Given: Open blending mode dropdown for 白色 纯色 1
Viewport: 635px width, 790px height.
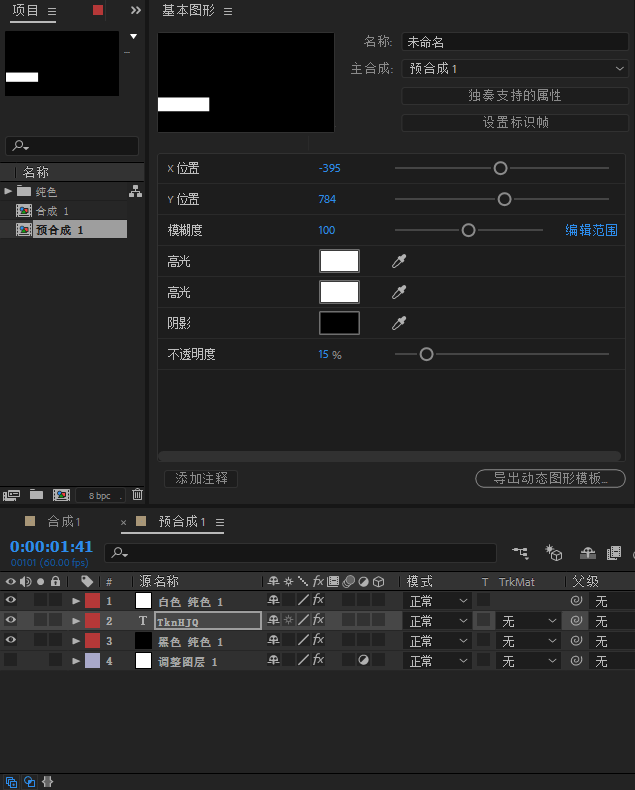Looking at the screenshot, I should pos(437,601).
